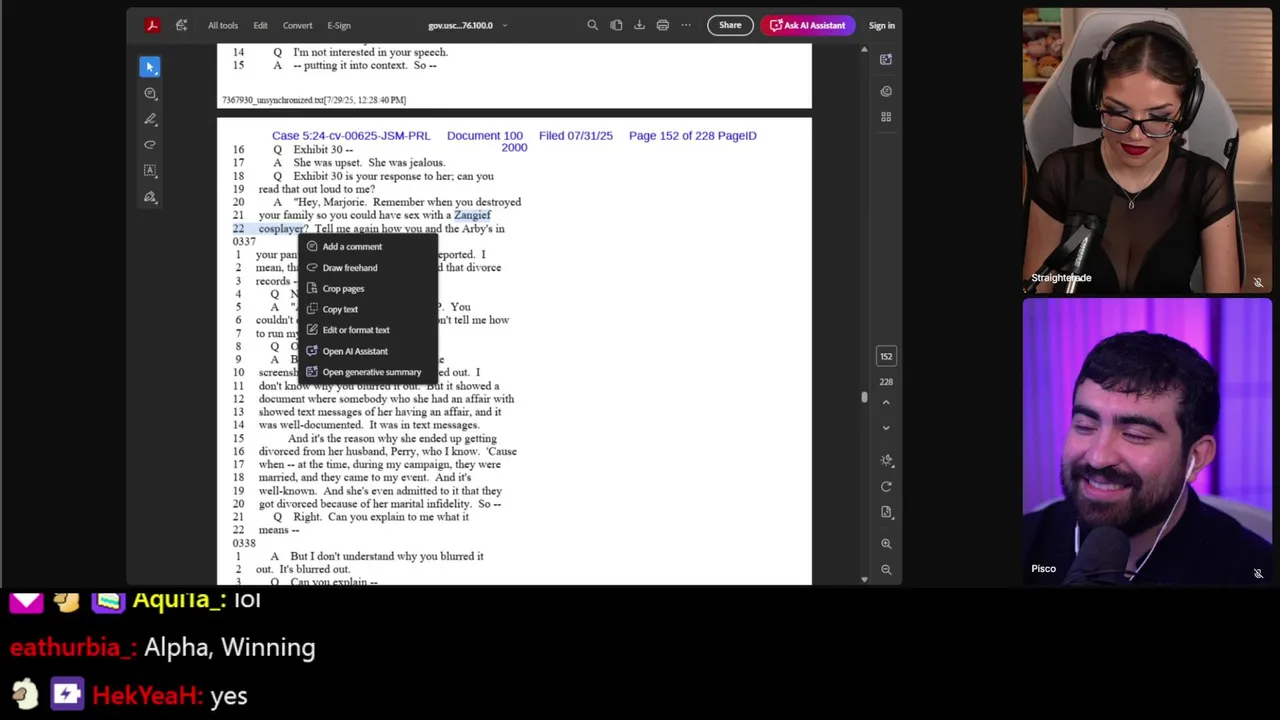
Task: Select the arrow Select tool
Action: [x=150, y=67]
